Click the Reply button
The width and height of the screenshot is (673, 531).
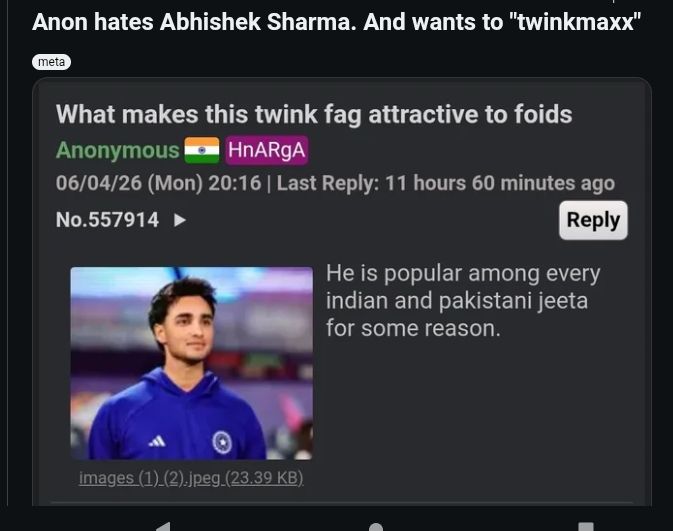[593, 220]
